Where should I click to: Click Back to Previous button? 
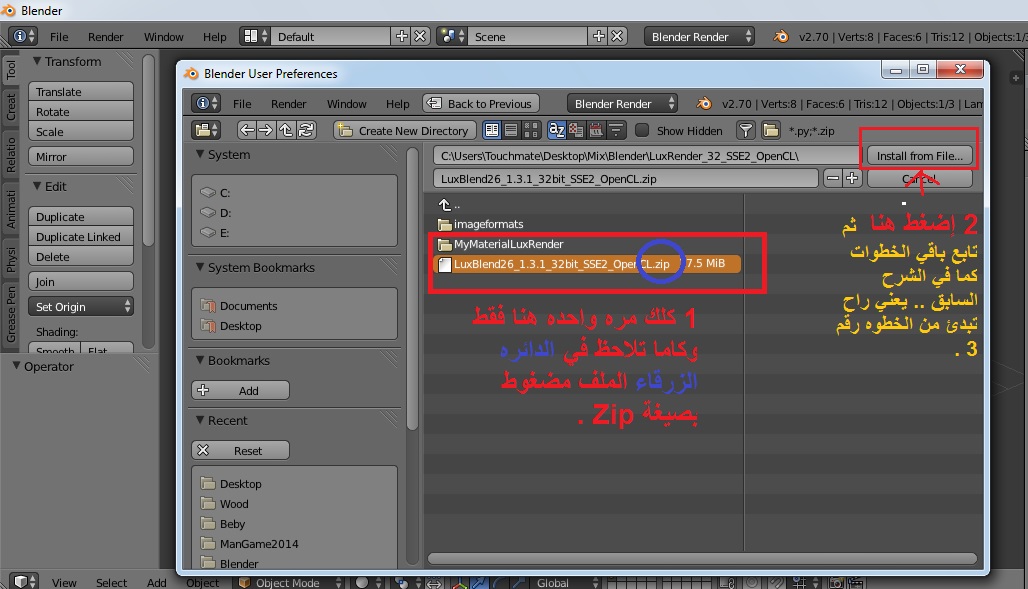(481, 104)
